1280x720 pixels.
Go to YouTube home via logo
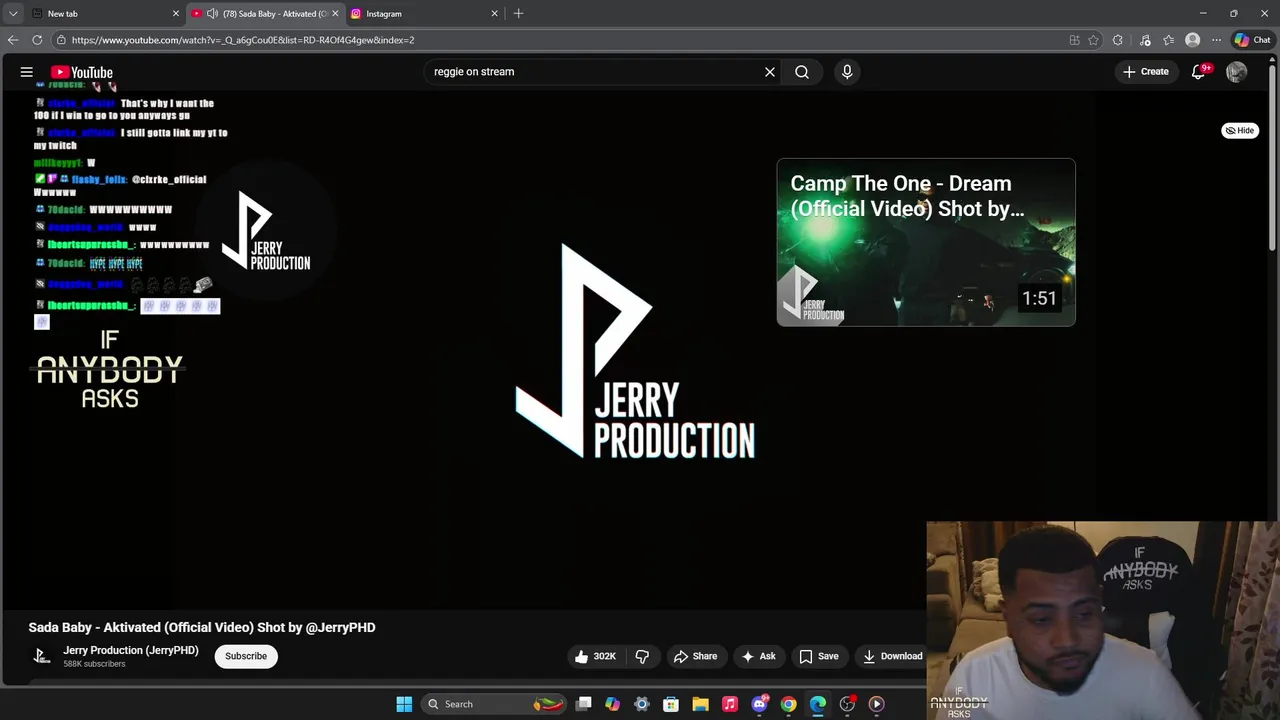coord(81,72)
